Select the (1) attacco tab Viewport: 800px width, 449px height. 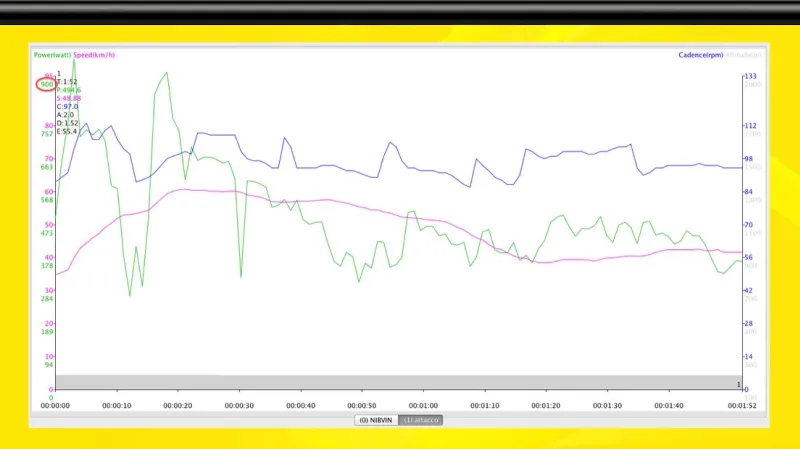(421, 420)
